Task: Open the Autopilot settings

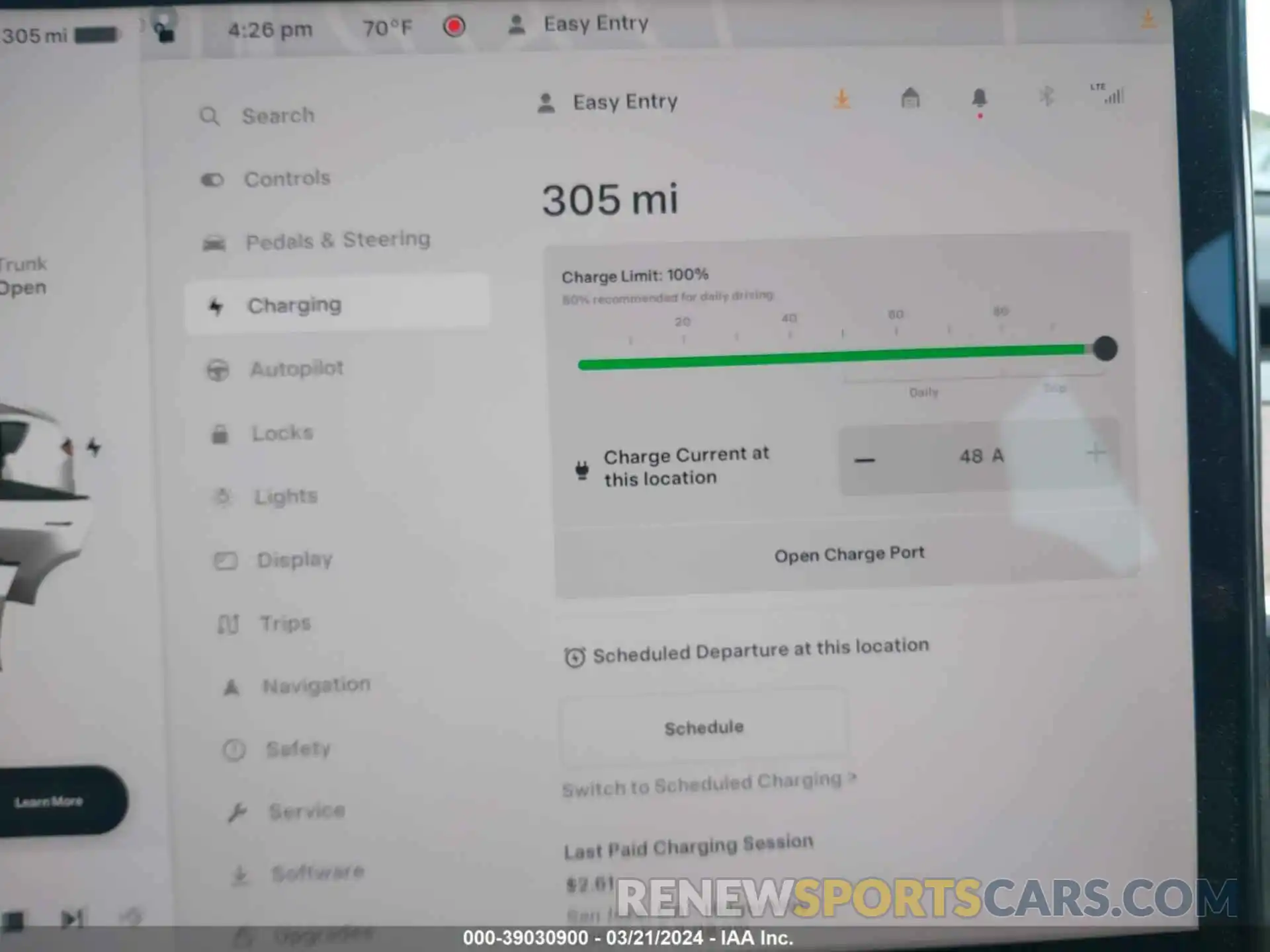Action: pos(295,368)
